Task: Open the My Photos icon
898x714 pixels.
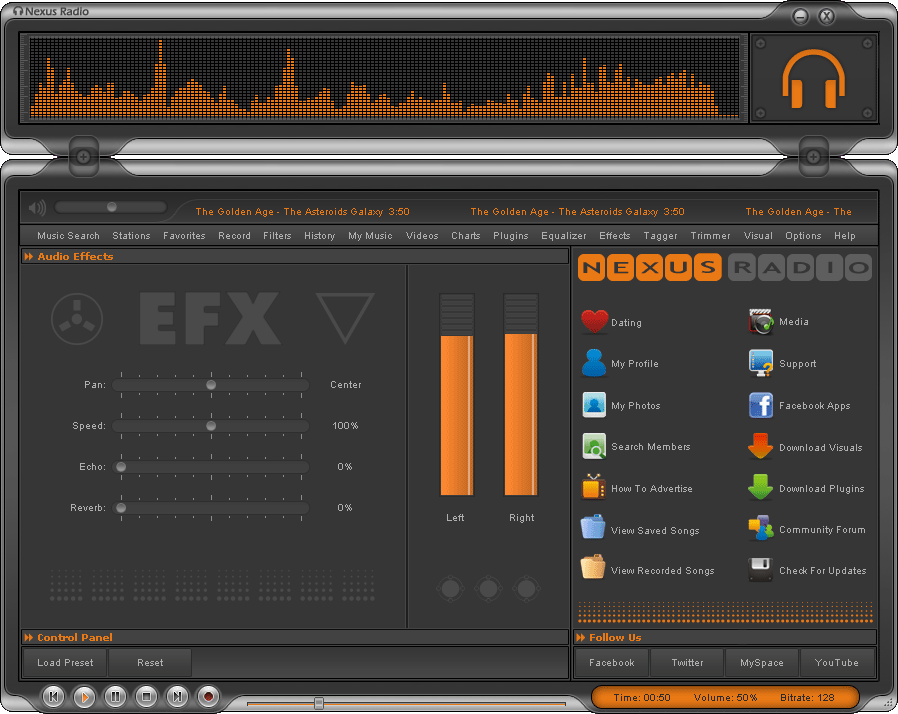Action: click(x=594, y=405)
